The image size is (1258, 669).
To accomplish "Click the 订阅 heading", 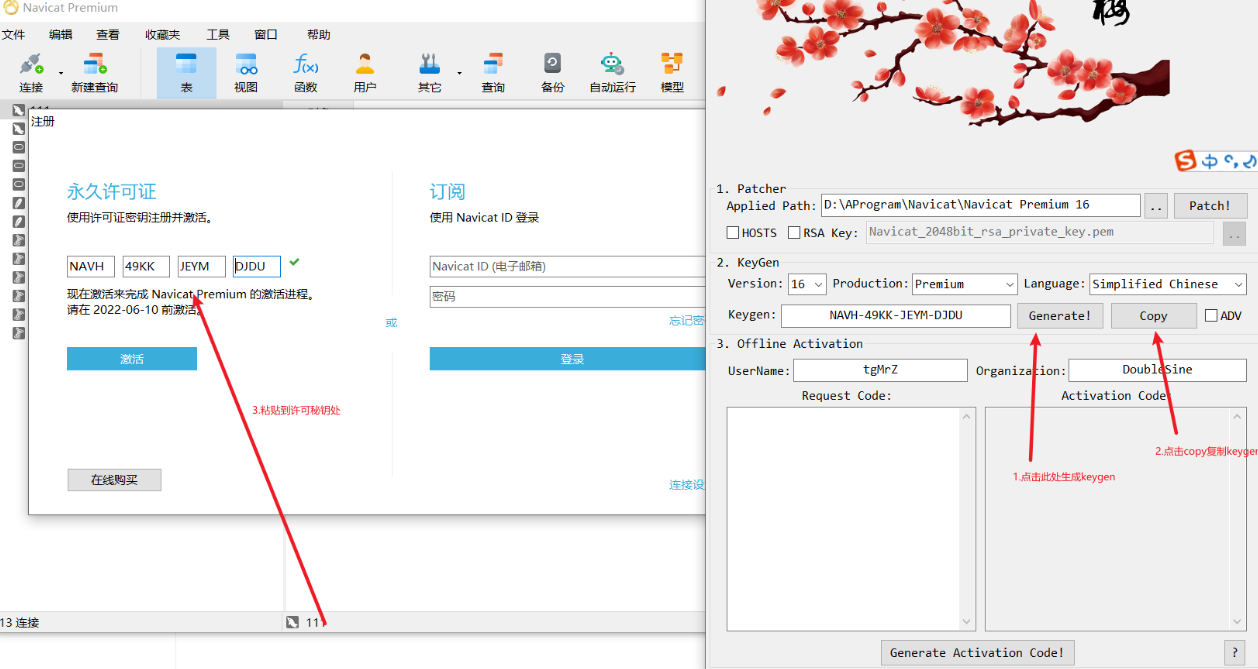I will click(x=448, y=192).
